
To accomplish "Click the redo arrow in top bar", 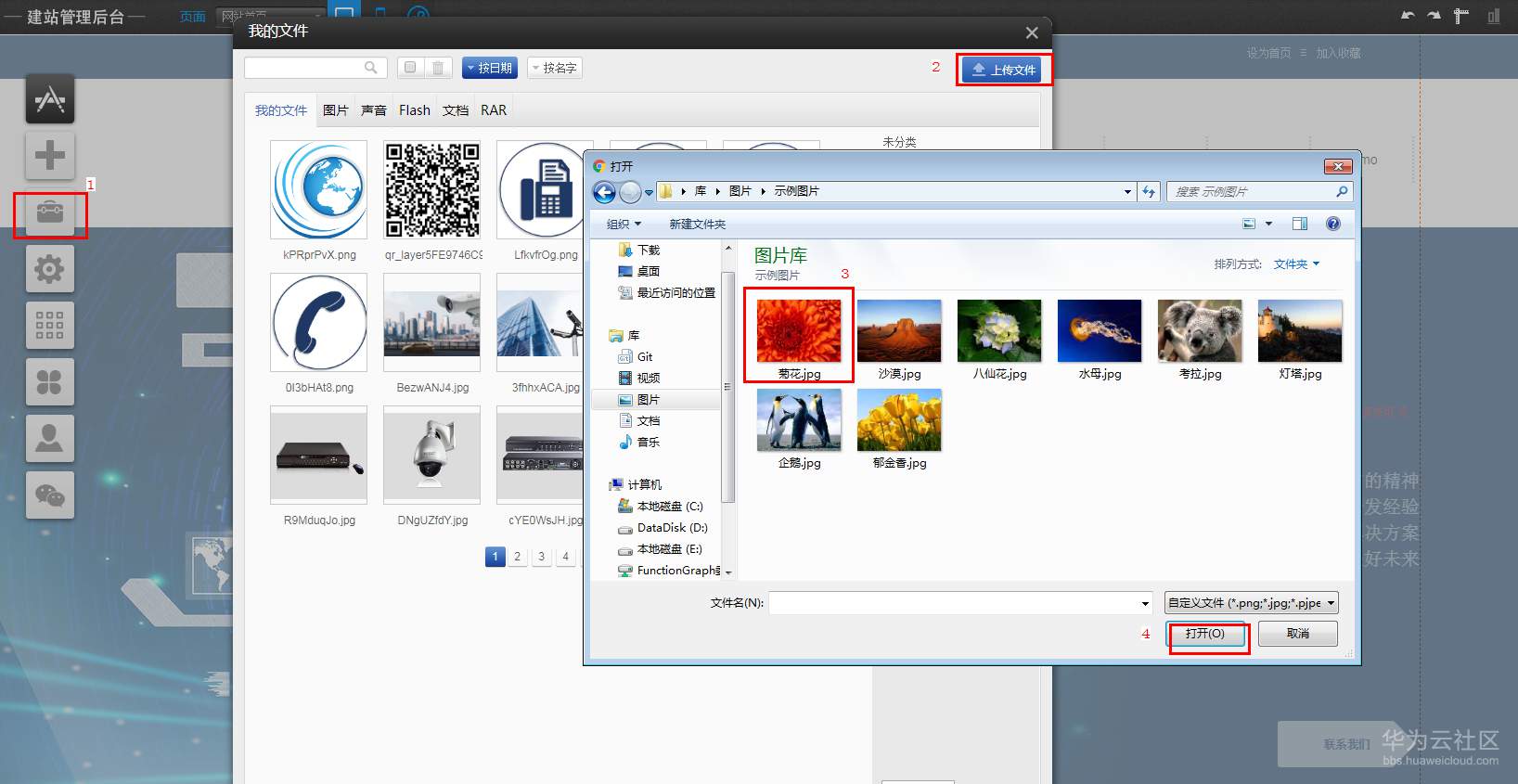I will (1434, 16).
